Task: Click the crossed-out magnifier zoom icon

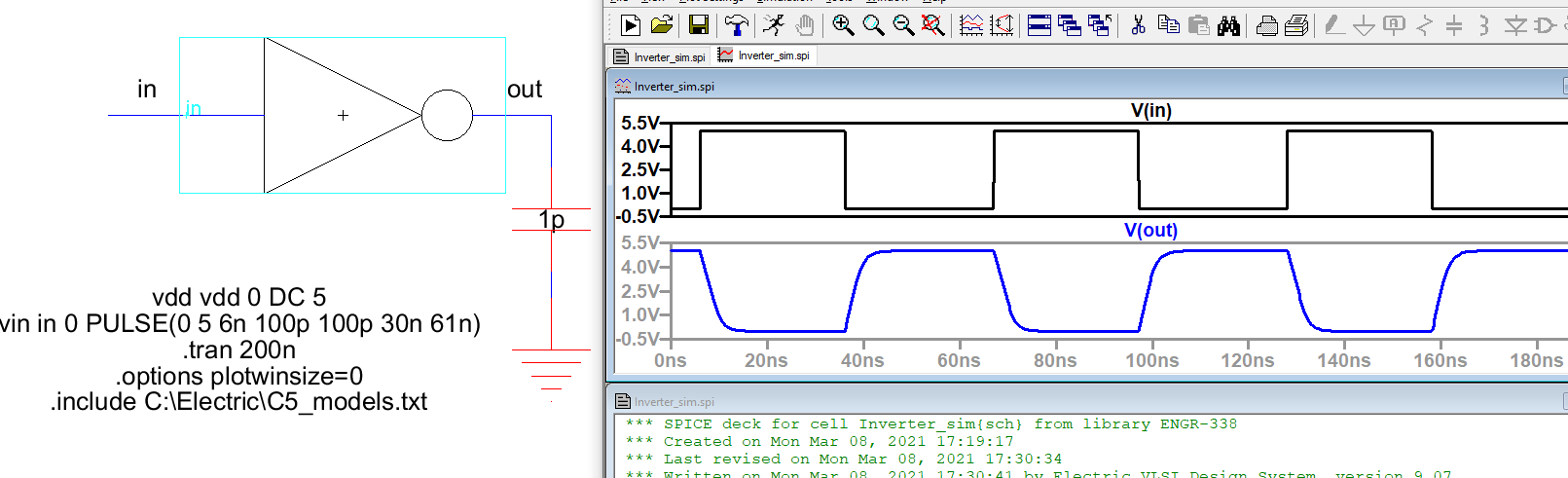Action: tap(933, 26)
